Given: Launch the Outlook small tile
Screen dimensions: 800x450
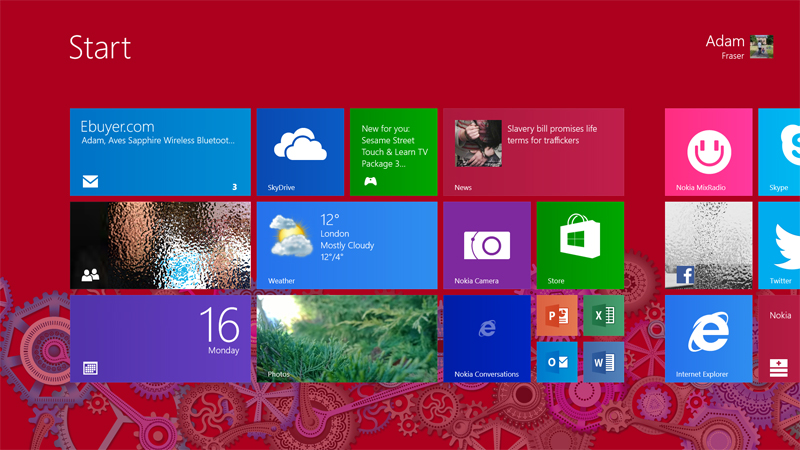Looking at the screenshot, I should (x=557, y=362).
